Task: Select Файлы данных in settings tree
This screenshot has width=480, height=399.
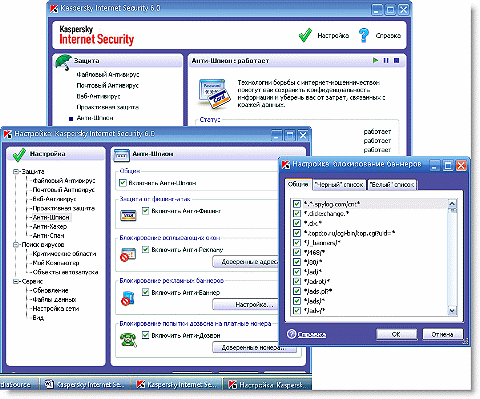Action: pos(54,299)
